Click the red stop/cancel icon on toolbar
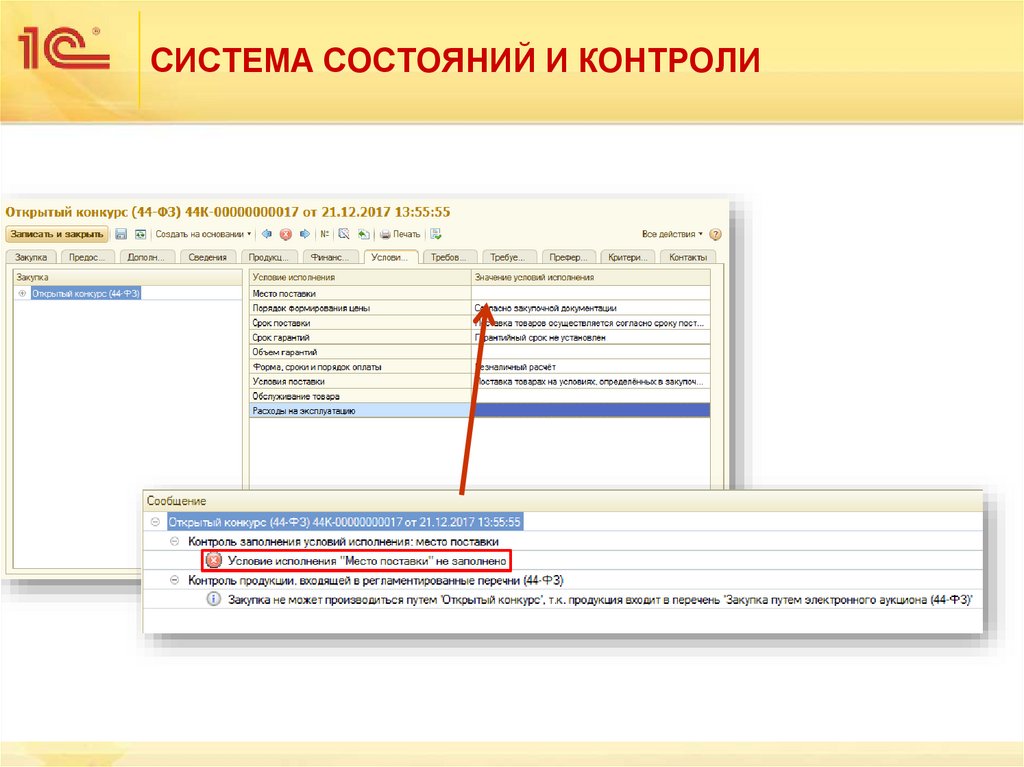Viewport: 1024px width, 767px height. [285, 233]
